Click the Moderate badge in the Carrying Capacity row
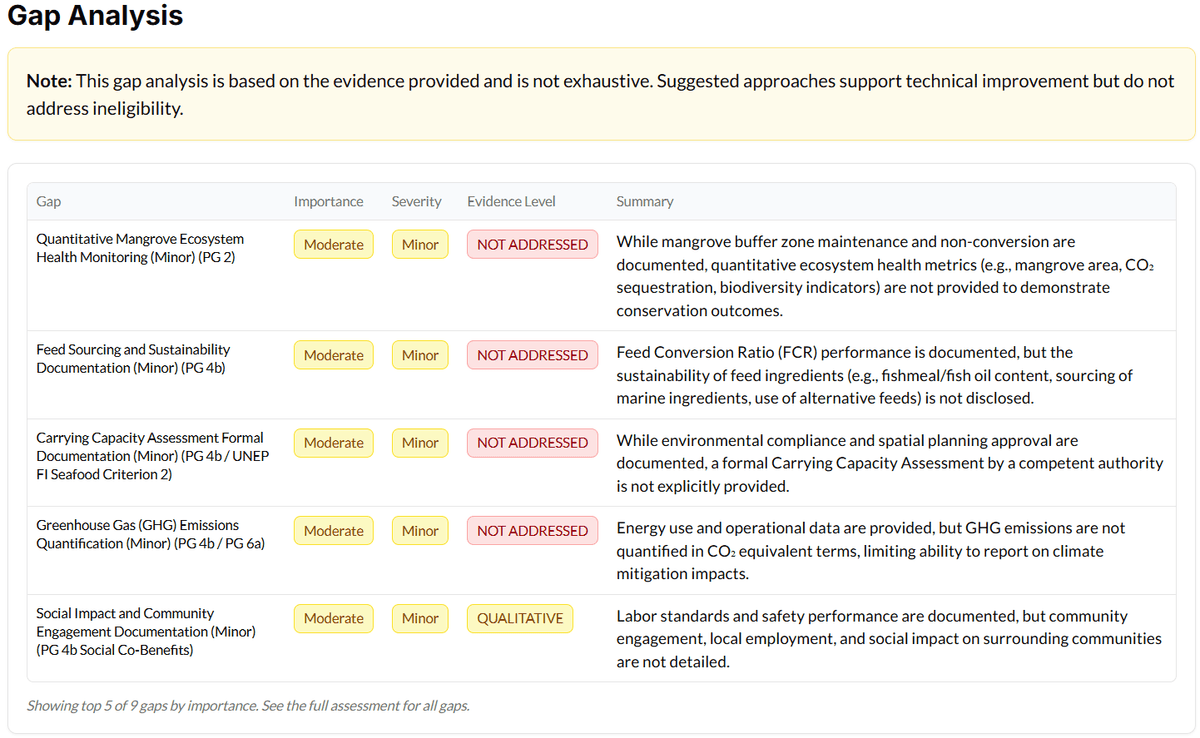This screenshot has height=738, width=1200. pos(334,443)
